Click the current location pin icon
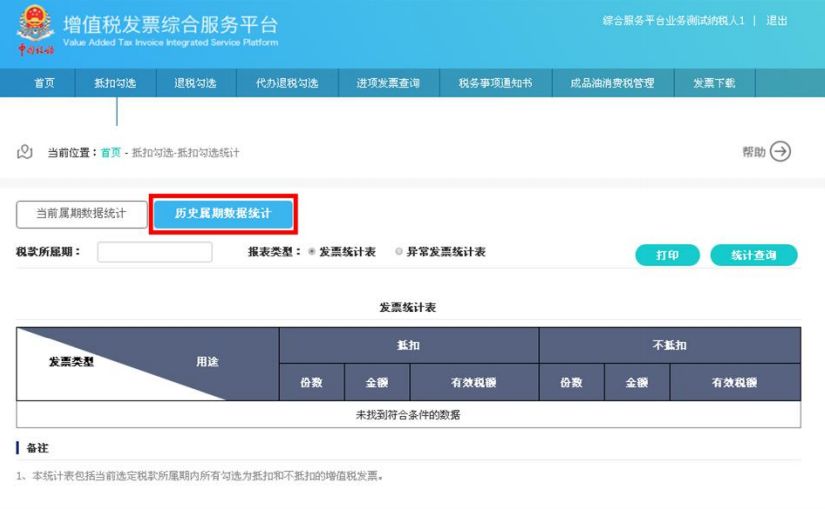Screen dimensions: 825x509 point(26,152)
